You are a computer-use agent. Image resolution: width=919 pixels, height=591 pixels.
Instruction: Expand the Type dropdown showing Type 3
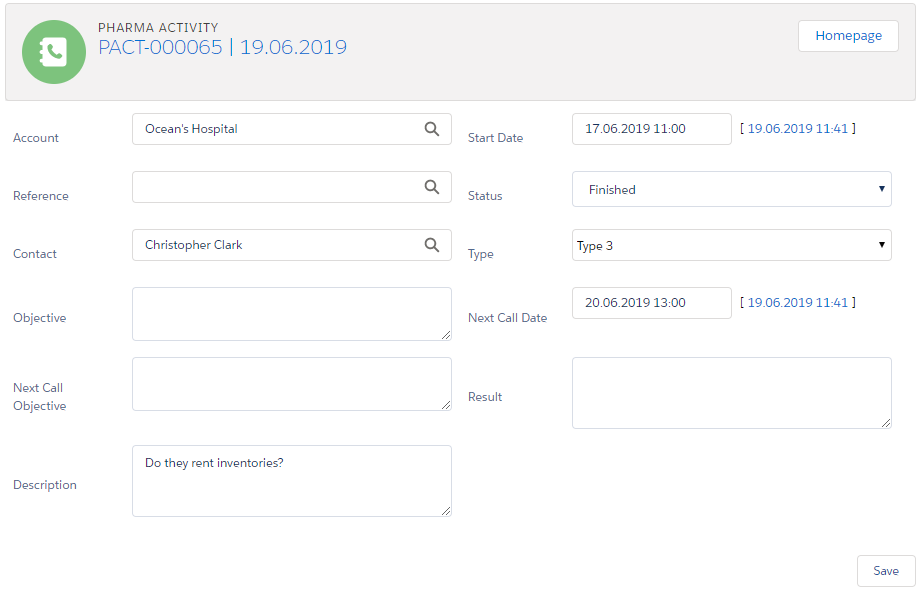point(731,246)
